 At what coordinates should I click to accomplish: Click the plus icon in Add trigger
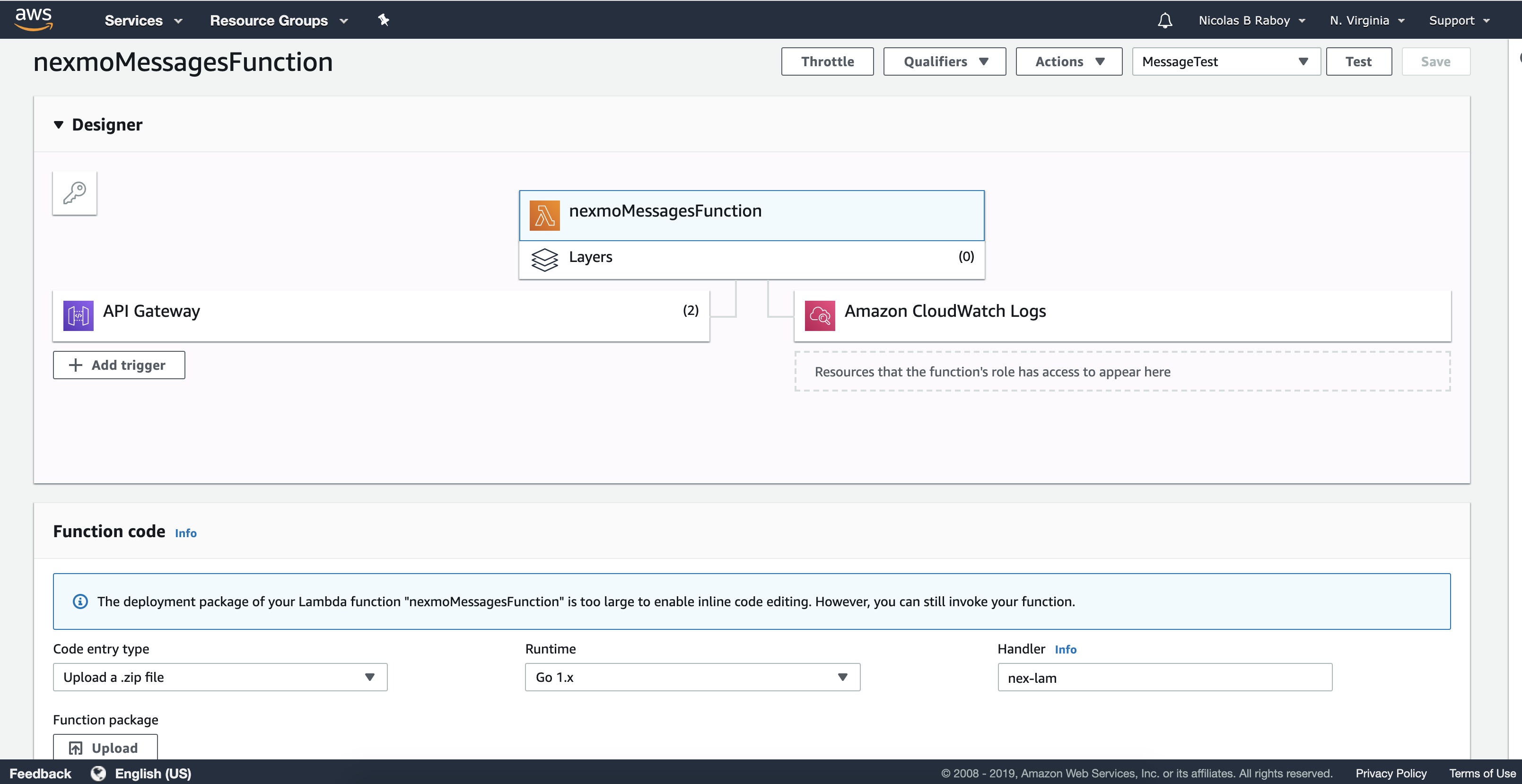(76, 365)
